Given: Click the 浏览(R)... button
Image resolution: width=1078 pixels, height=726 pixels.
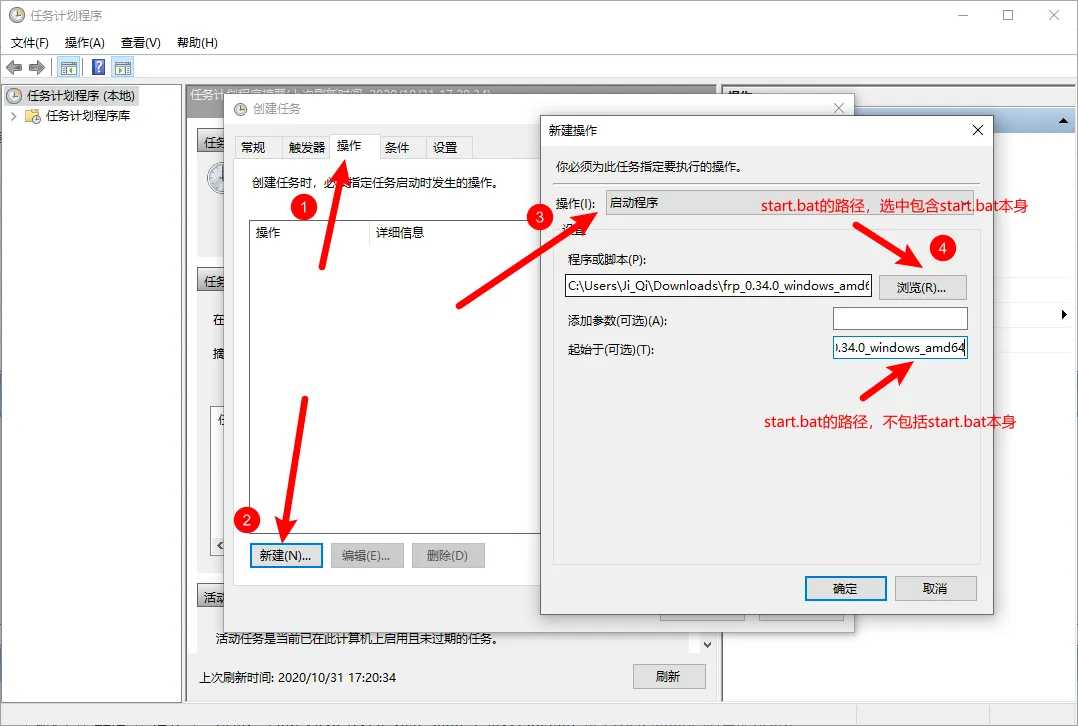Looking at the screenshot, I should pyautogui.click(x=922, y=287).
